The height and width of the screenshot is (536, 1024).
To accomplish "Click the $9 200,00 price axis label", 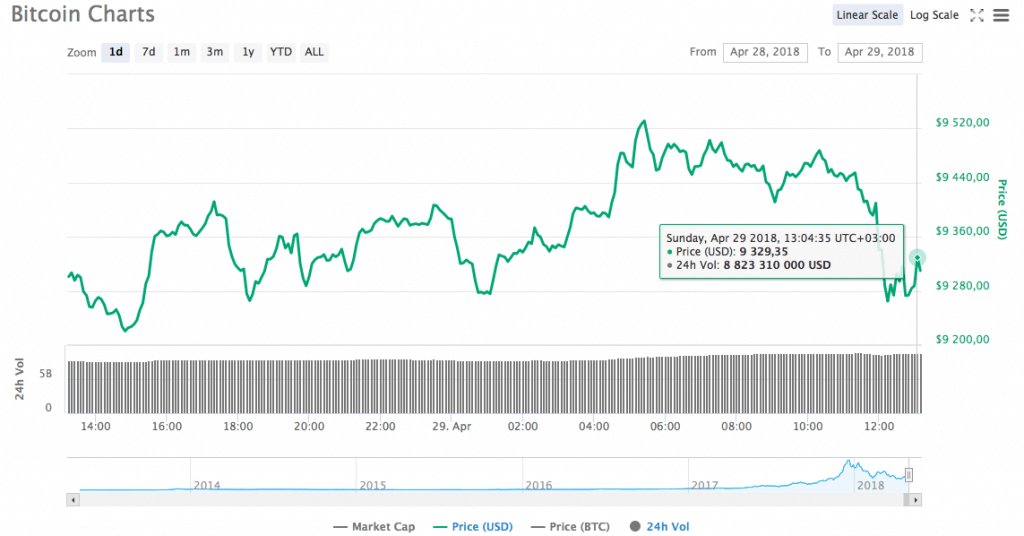I will click(x=962, y=339).
